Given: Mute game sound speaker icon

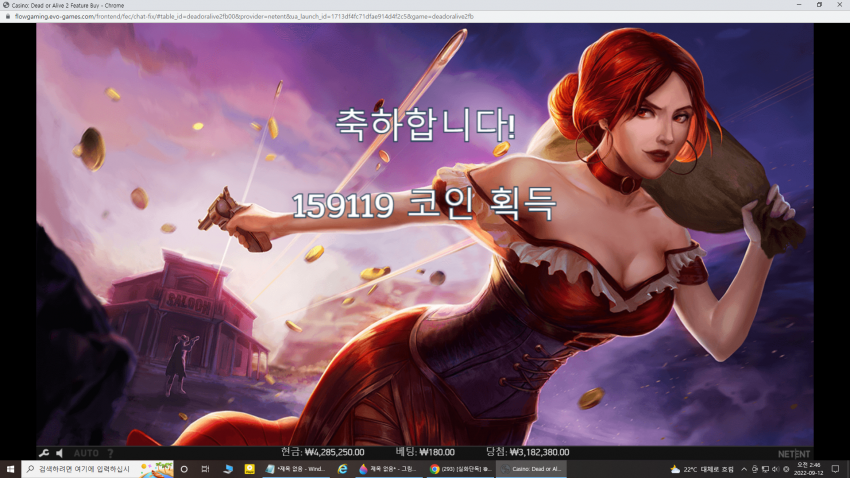Looking at the screenshot, I should (60, 453).
